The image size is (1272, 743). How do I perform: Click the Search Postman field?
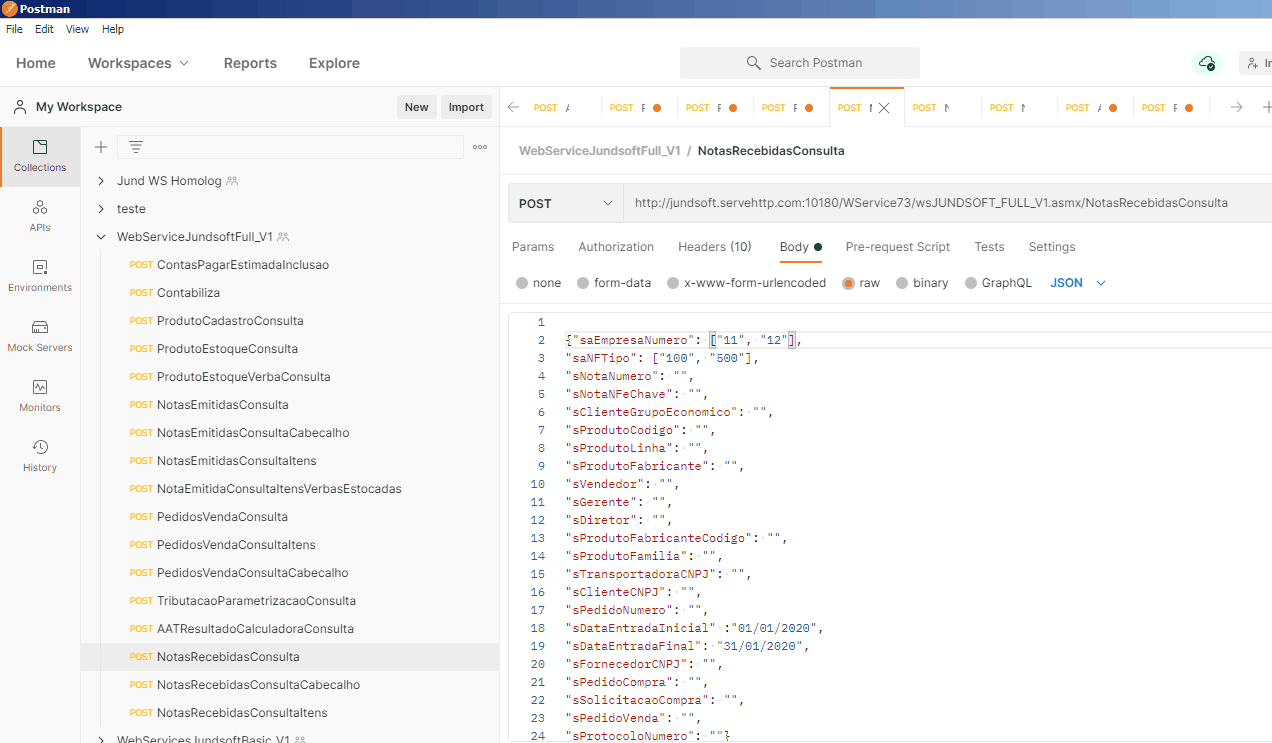coord(800,63)
